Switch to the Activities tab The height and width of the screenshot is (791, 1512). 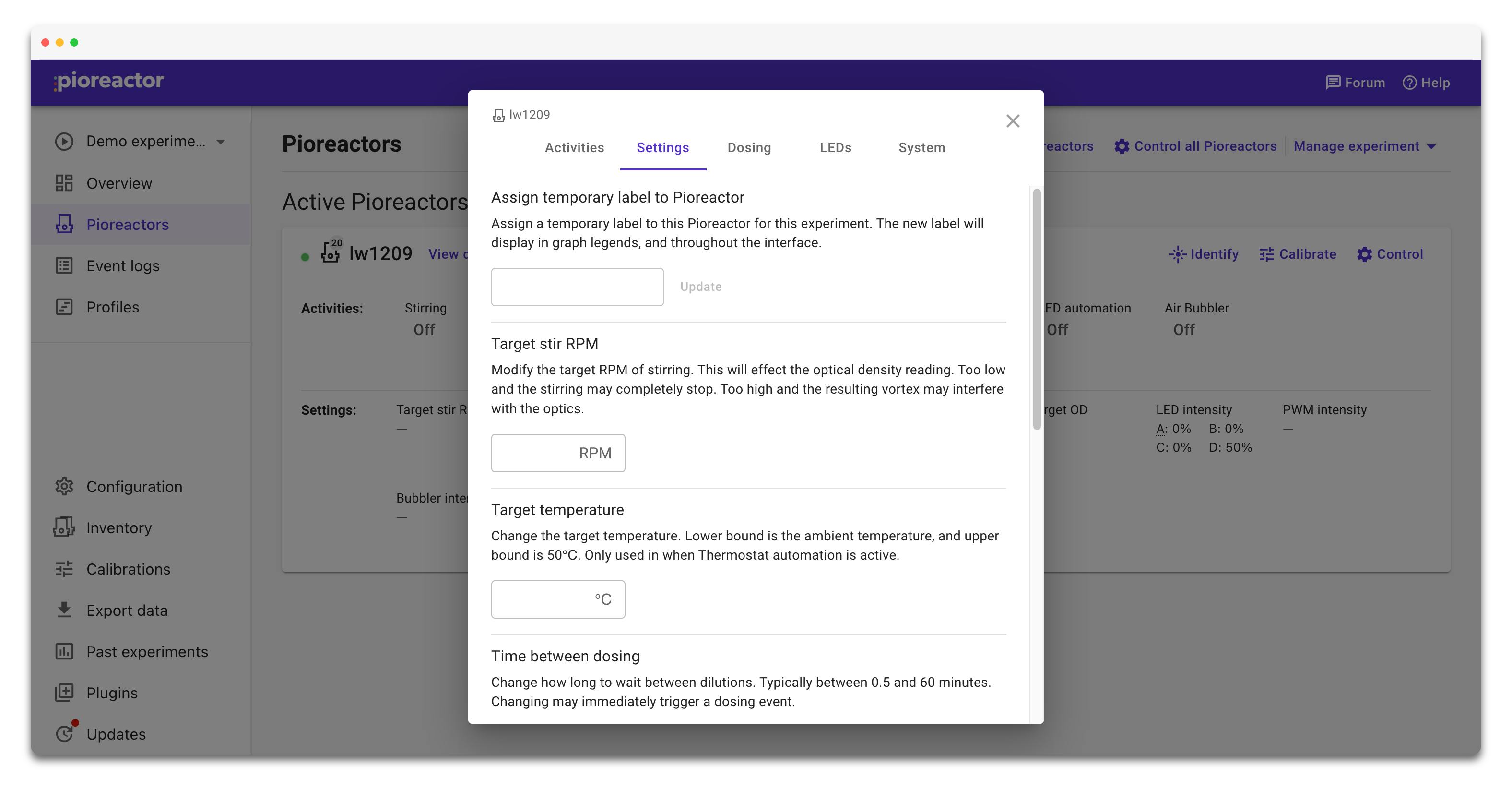[x=574, y=148]
